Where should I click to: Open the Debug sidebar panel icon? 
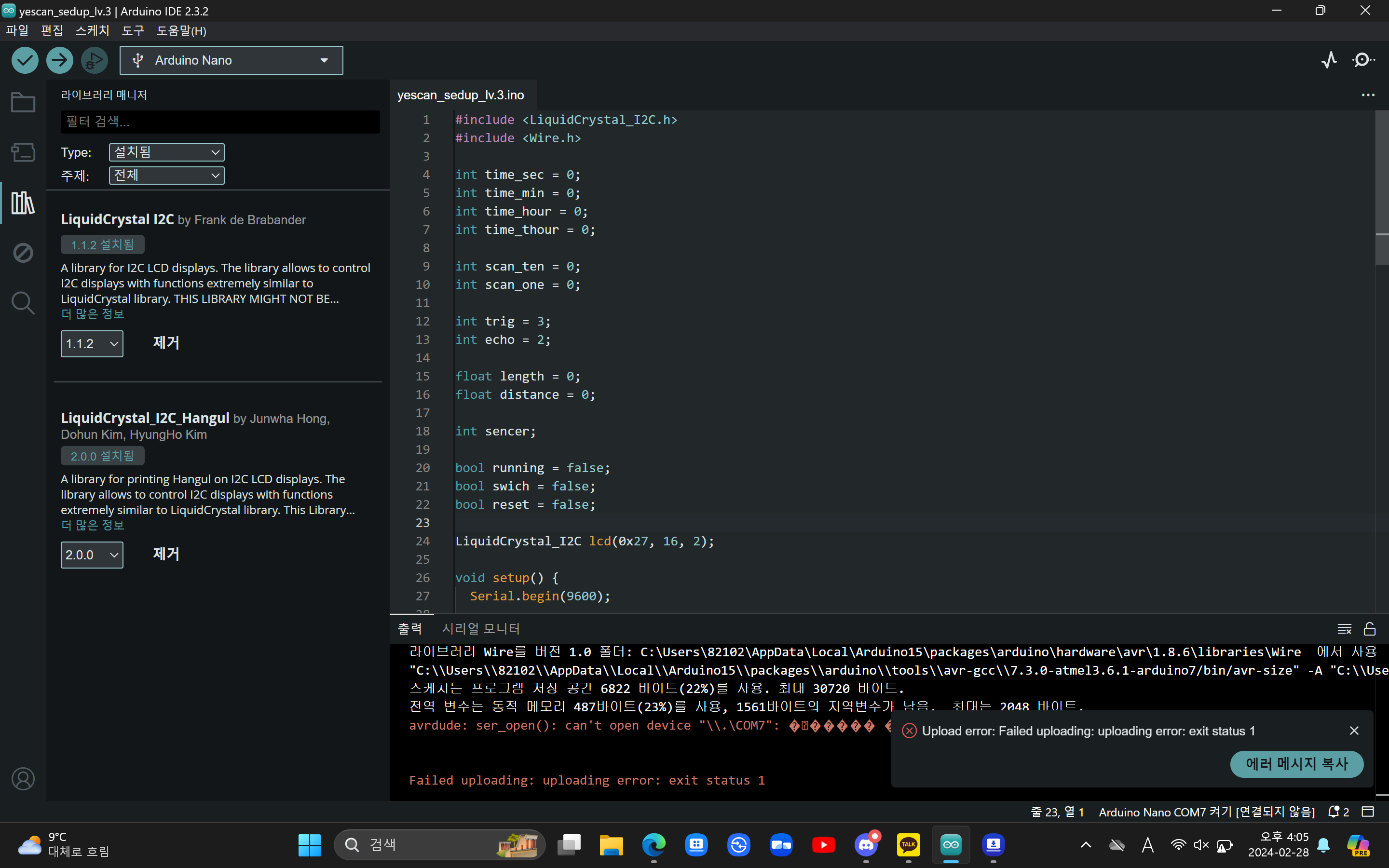(23, 253)
